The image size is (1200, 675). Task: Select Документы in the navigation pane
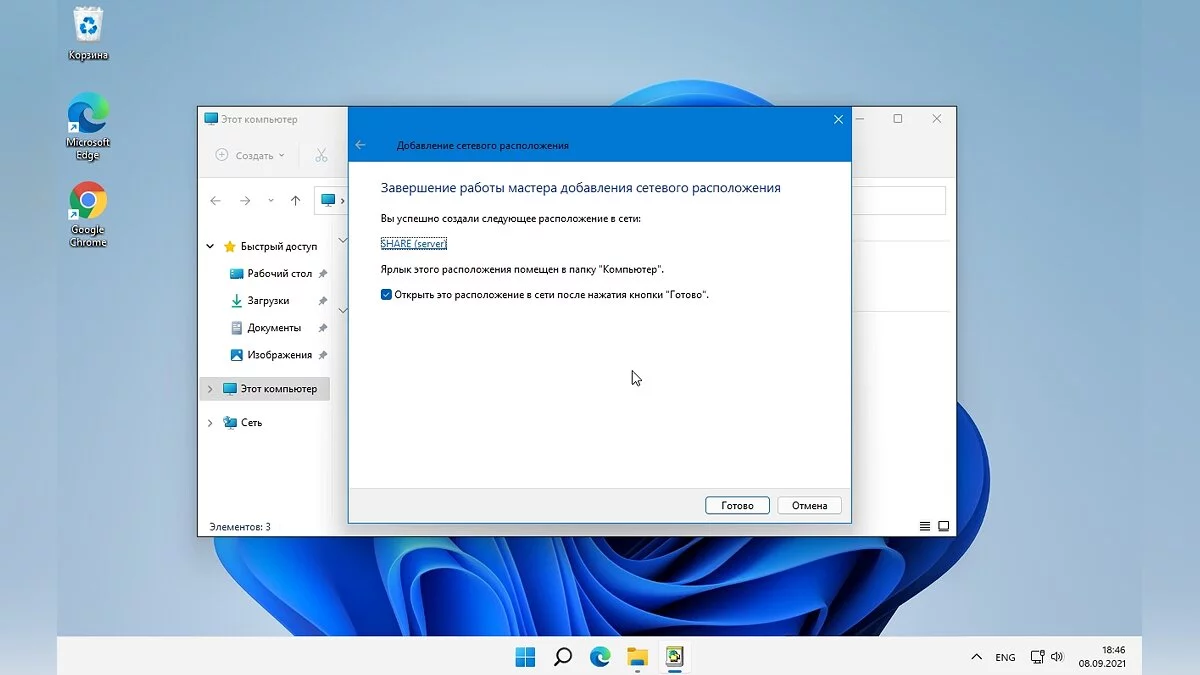tap(273, 328)
